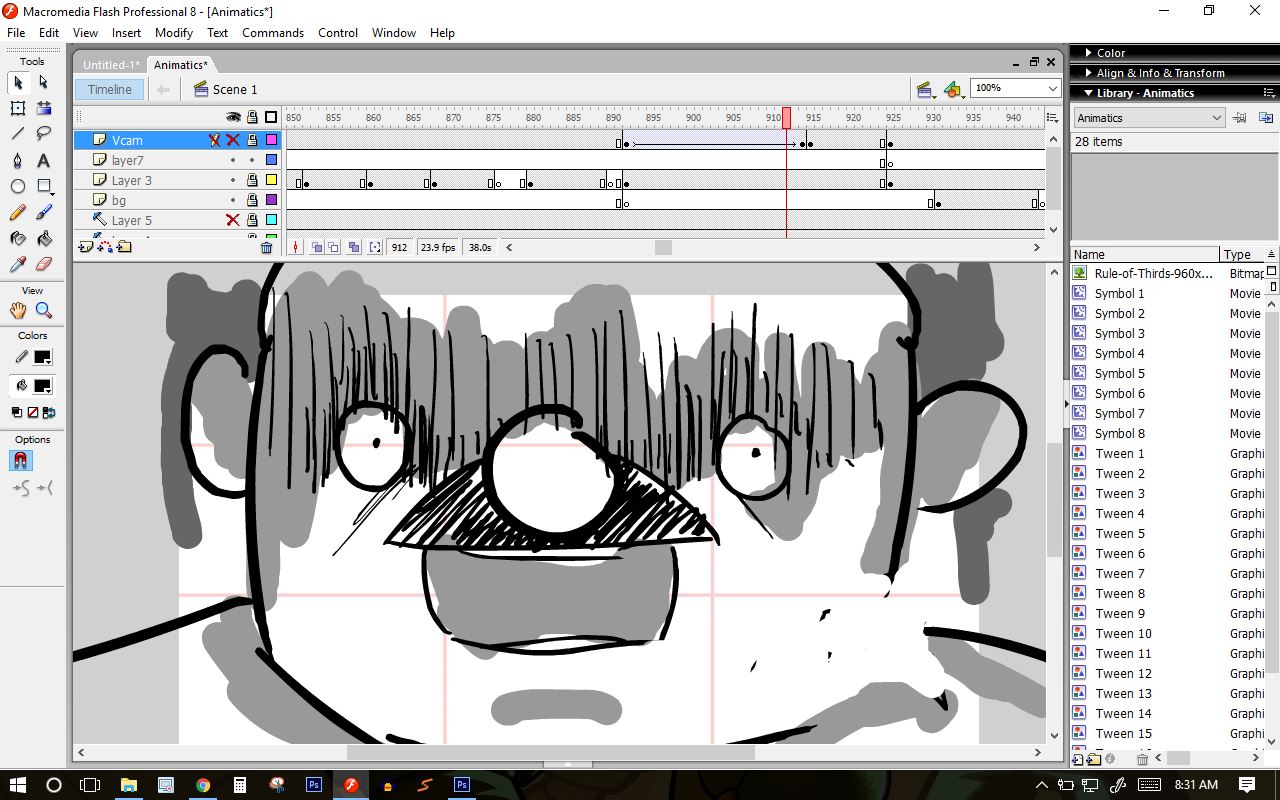The width and height of the screenshot is (1280, 800).
Task: Sort library by Name column header
Action: (x=1145, y=254)
